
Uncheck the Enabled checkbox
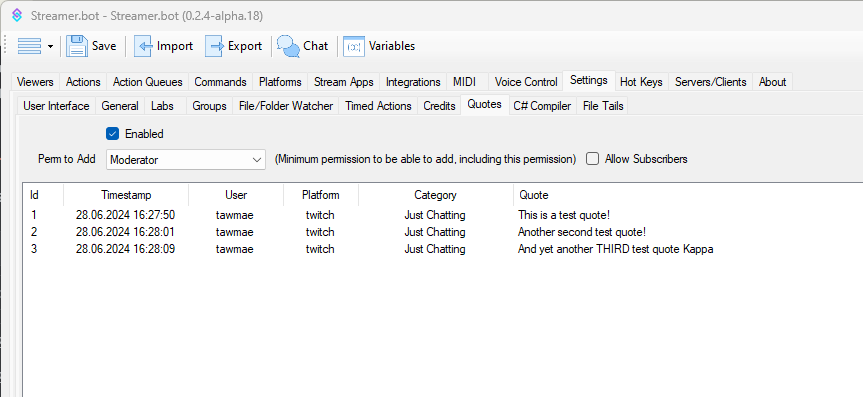112,134
